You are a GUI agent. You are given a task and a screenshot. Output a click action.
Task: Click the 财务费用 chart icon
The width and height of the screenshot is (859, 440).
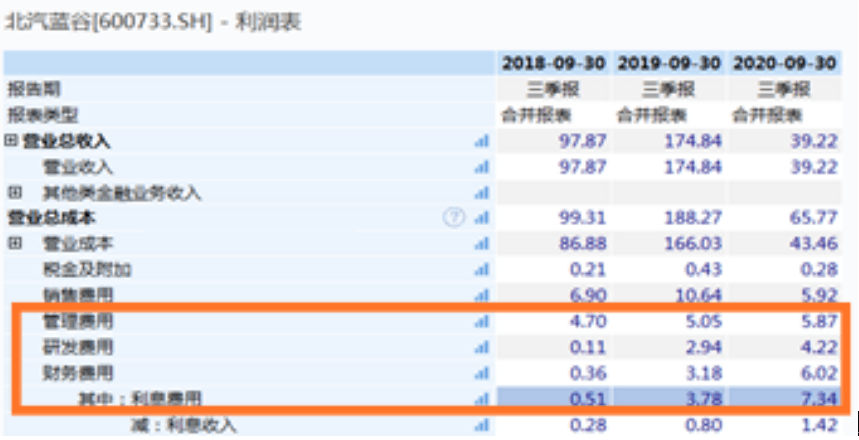point(480,374)
